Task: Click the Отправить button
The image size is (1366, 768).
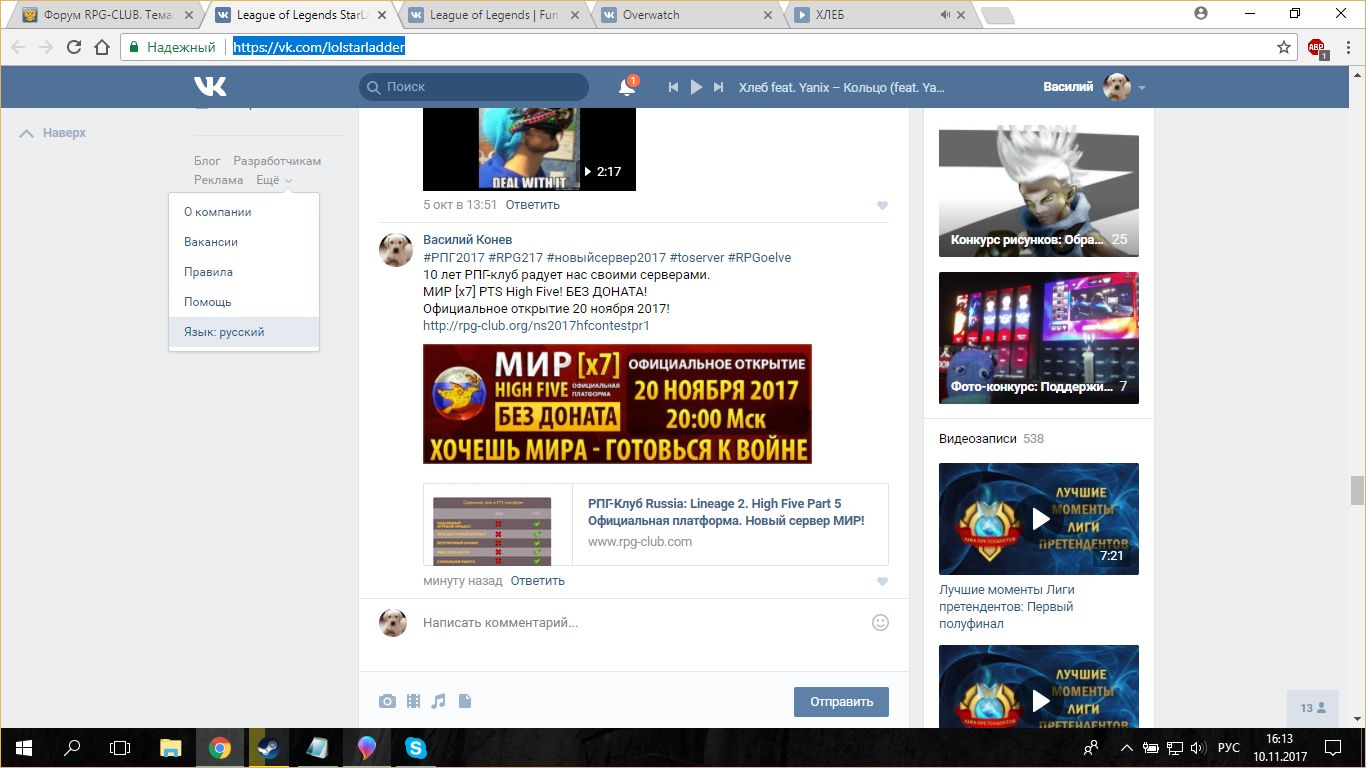Action: [x=841, y=701]
